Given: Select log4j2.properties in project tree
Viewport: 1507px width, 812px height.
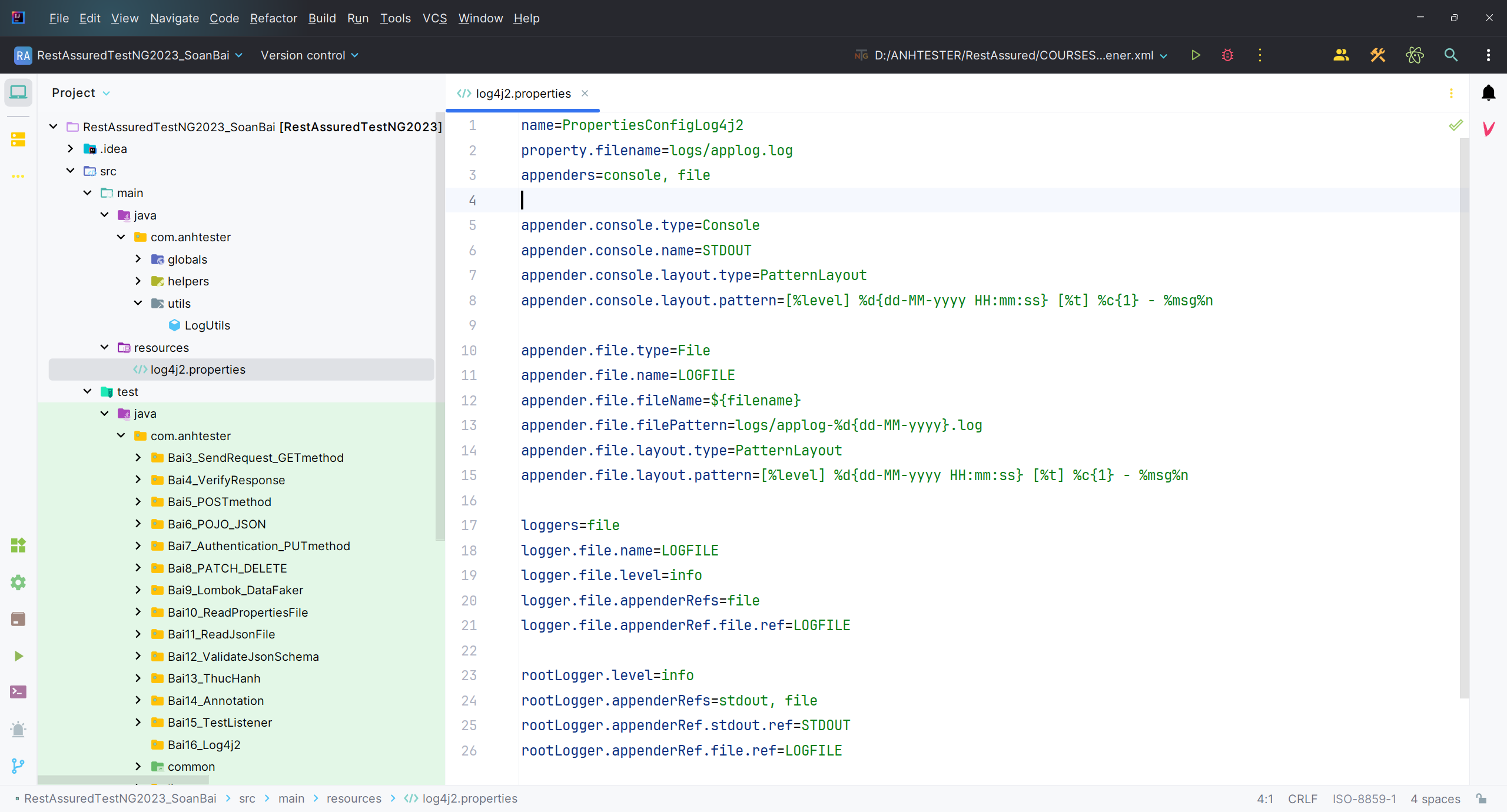Looking at the screenshot, I should pyautogui.click(x=241, y=370).
